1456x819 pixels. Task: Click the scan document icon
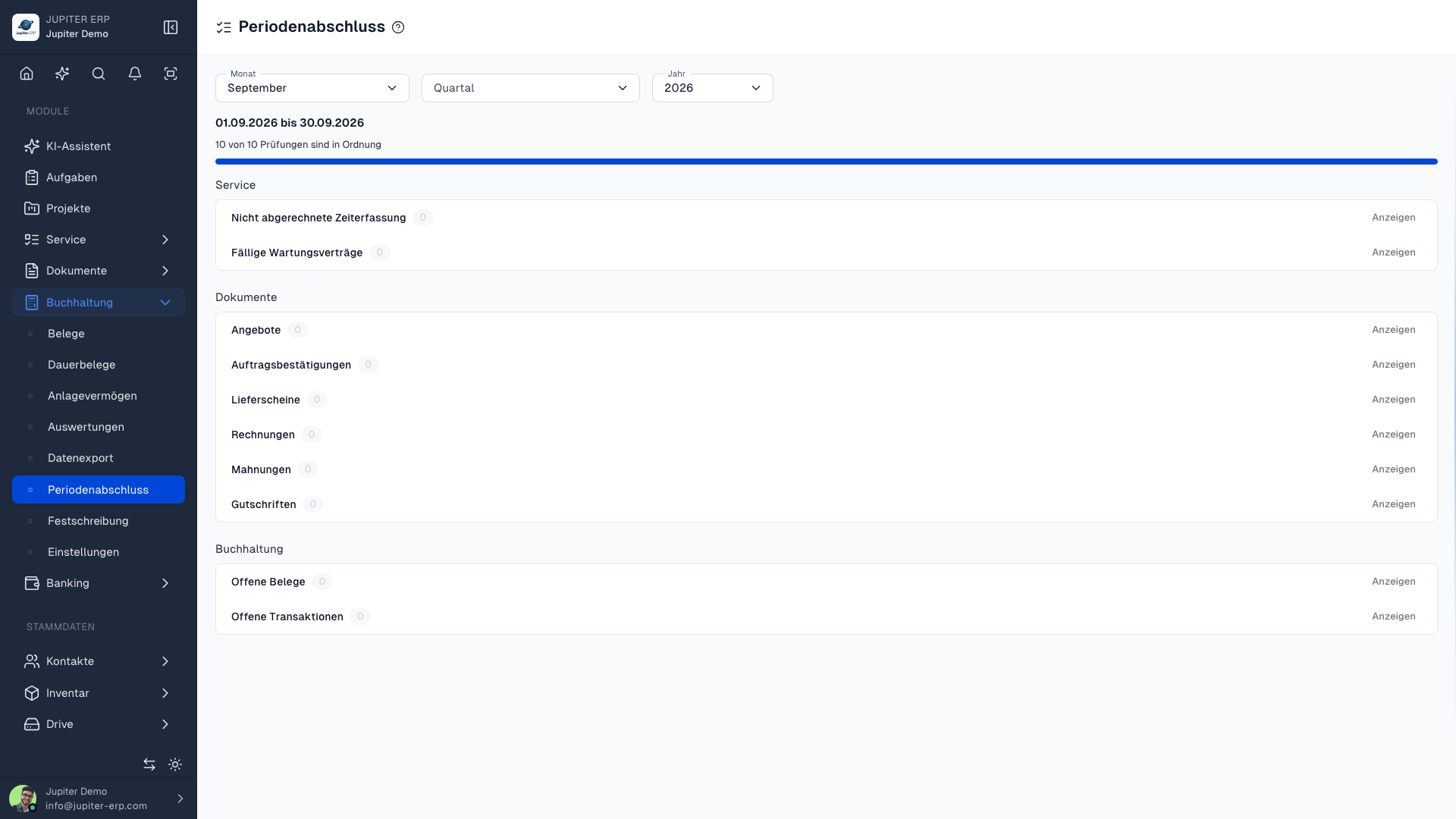171,74
